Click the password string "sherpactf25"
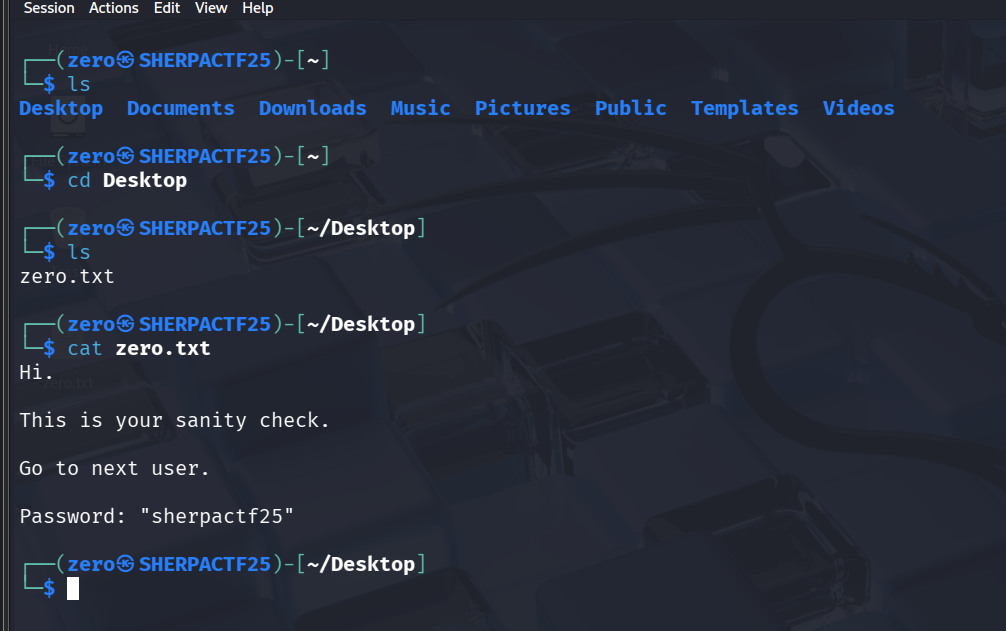This screenshot has height=631, width=1006. [217, 517]
